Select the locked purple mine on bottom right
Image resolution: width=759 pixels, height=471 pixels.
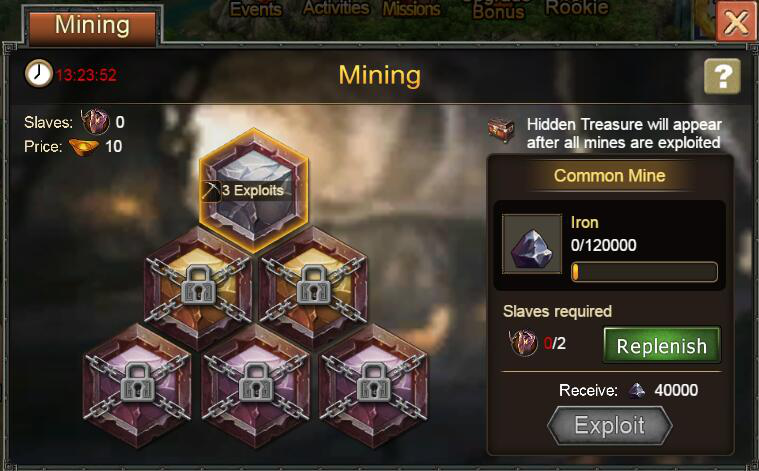373,385
